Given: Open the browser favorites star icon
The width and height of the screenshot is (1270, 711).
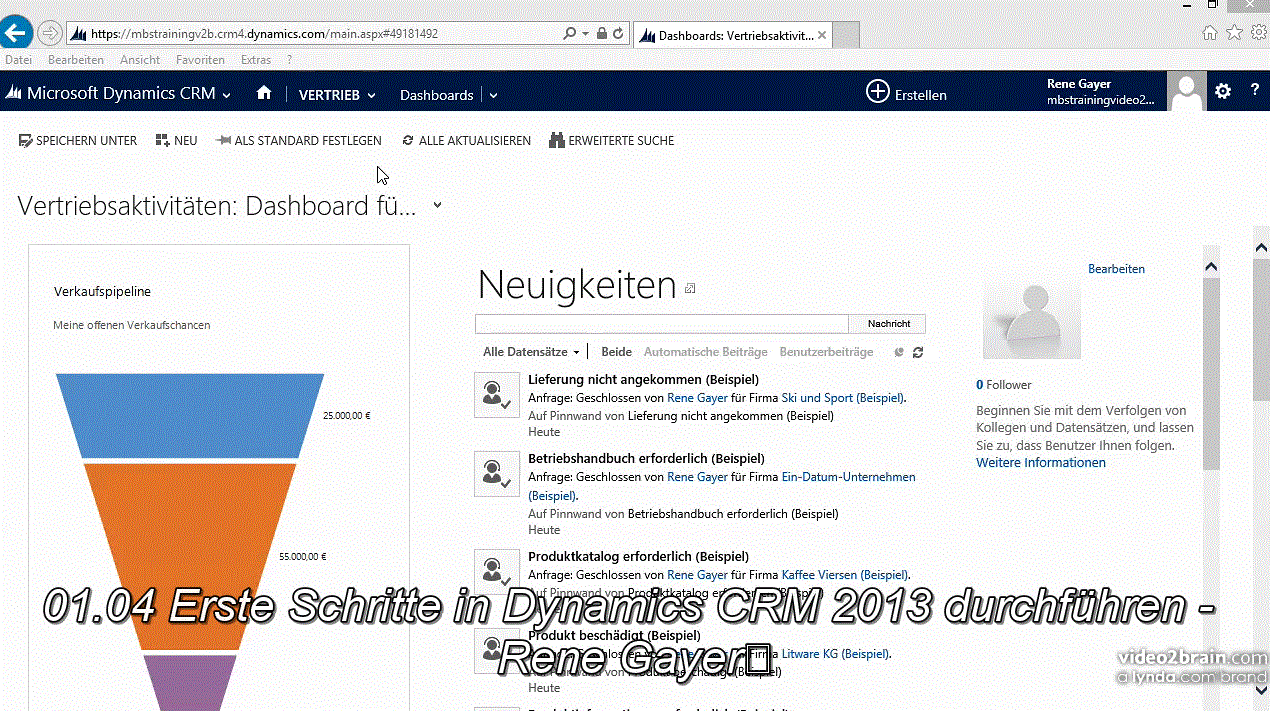Looking at the screenshot, I should click(1234, 33).
